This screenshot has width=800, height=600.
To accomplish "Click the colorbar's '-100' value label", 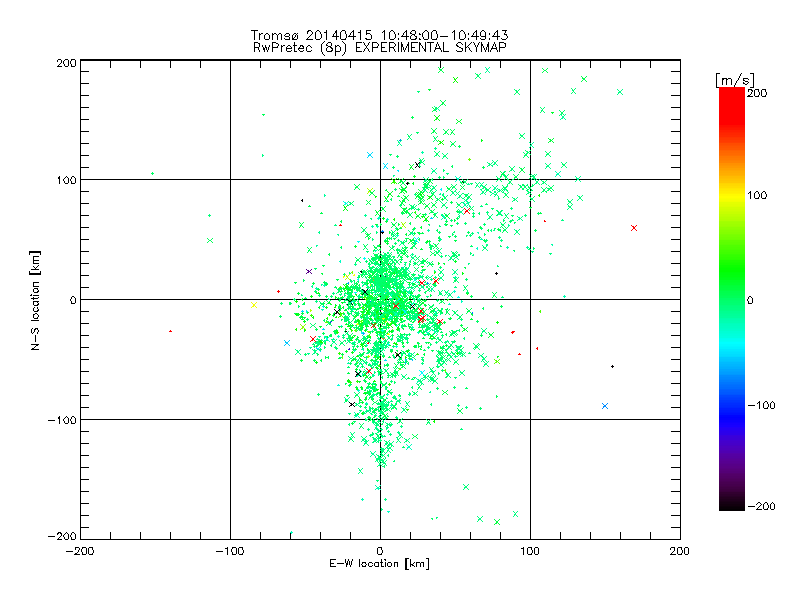I will click(761, 405).
